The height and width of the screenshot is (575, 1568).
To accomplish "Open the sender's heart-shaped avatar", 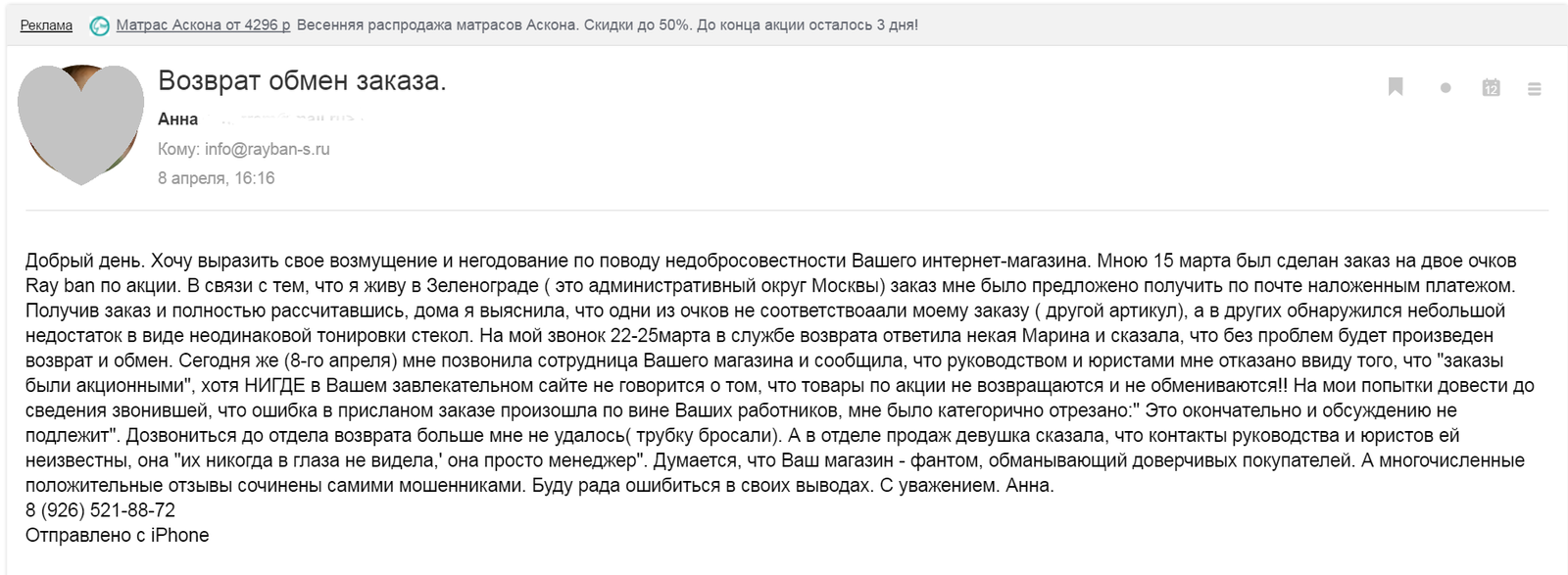I will 81,124.
